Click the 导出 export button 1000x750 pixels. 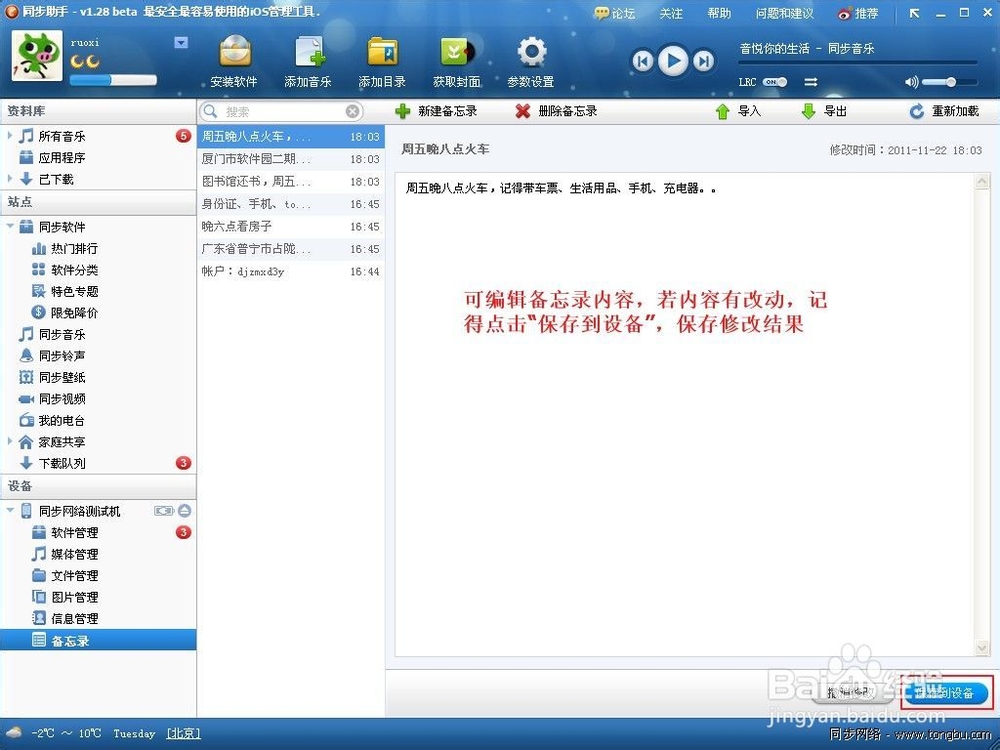click(x=824, y=111)
